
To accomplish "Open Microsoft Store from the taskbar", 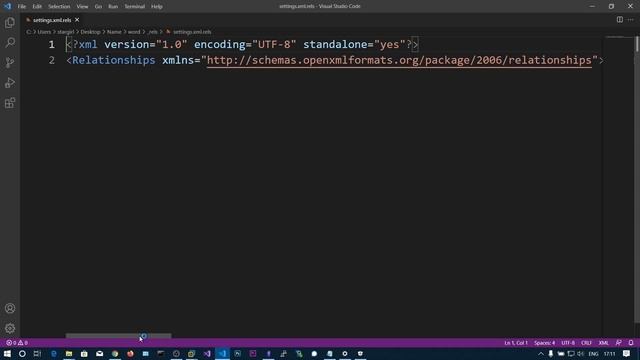I will [84, 353].
